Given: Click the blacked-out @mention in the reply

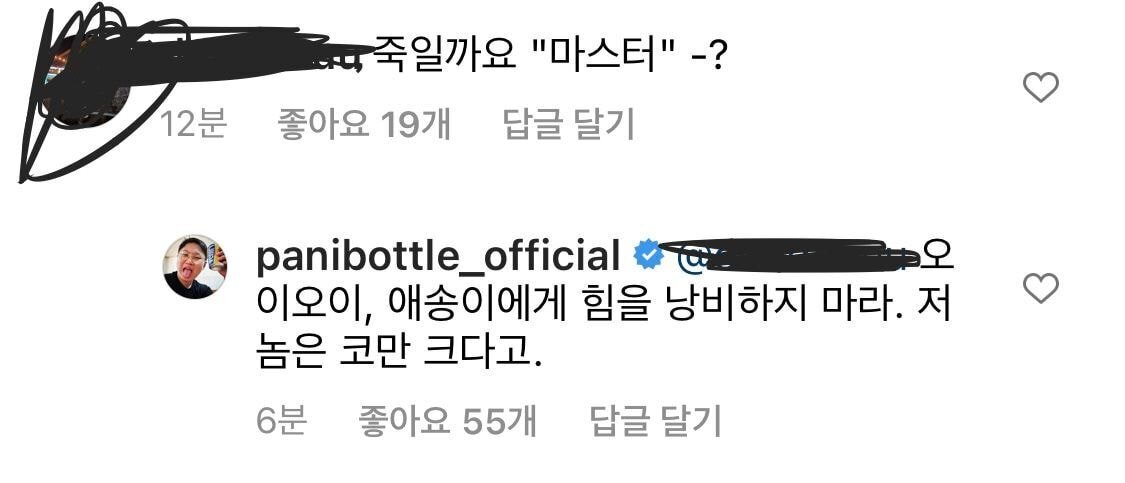Looking at the screenshot, I should pos(789,257).
